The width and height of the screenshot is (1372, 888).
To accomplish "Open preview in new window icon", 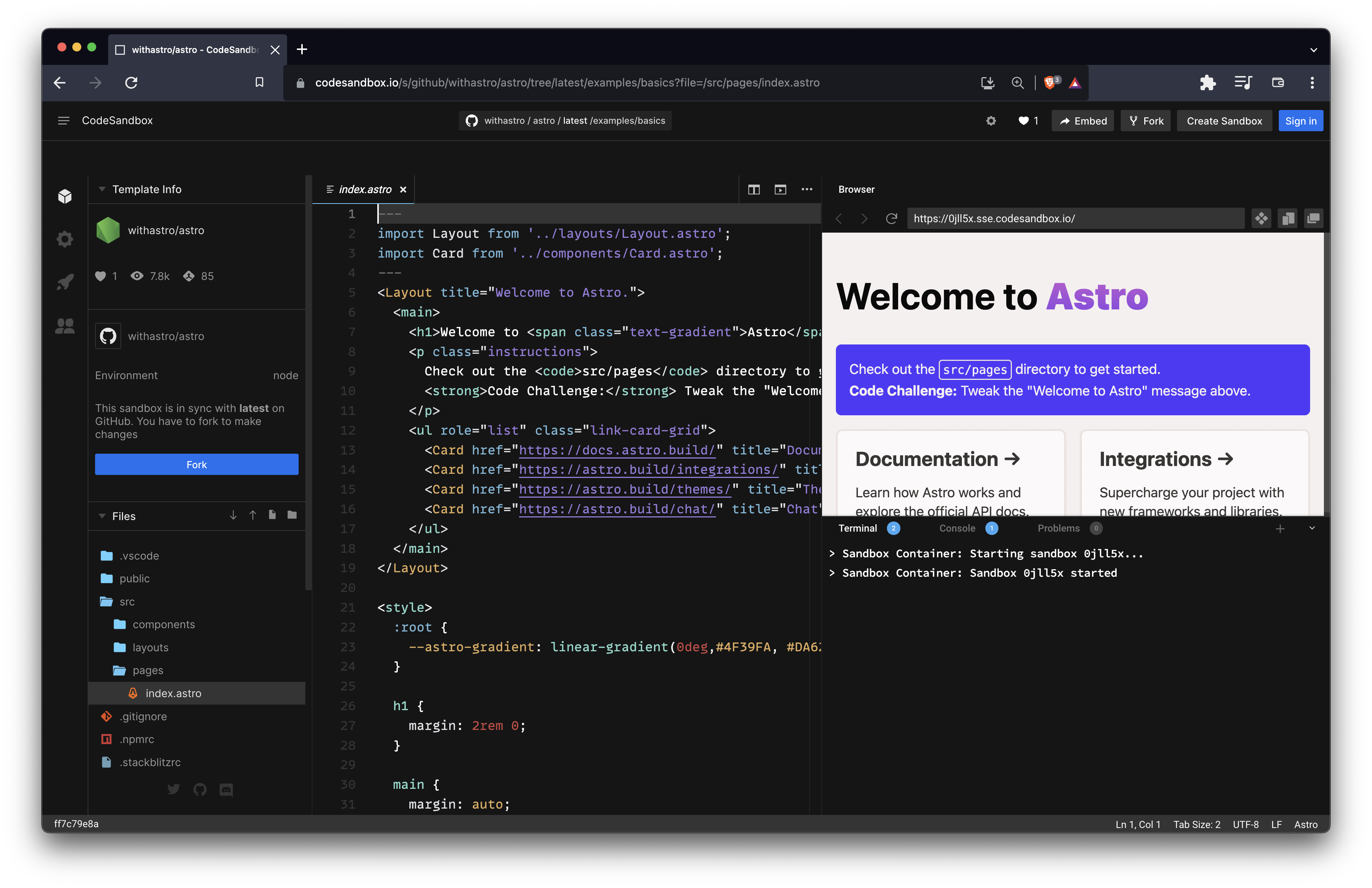I will [1313, 218].
